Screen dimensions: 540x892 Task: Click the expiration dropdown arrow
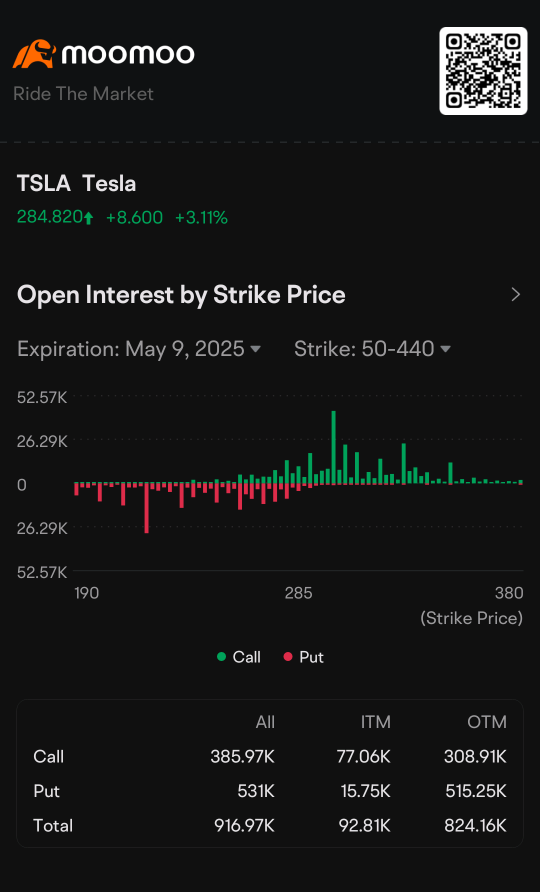point(255,349)
